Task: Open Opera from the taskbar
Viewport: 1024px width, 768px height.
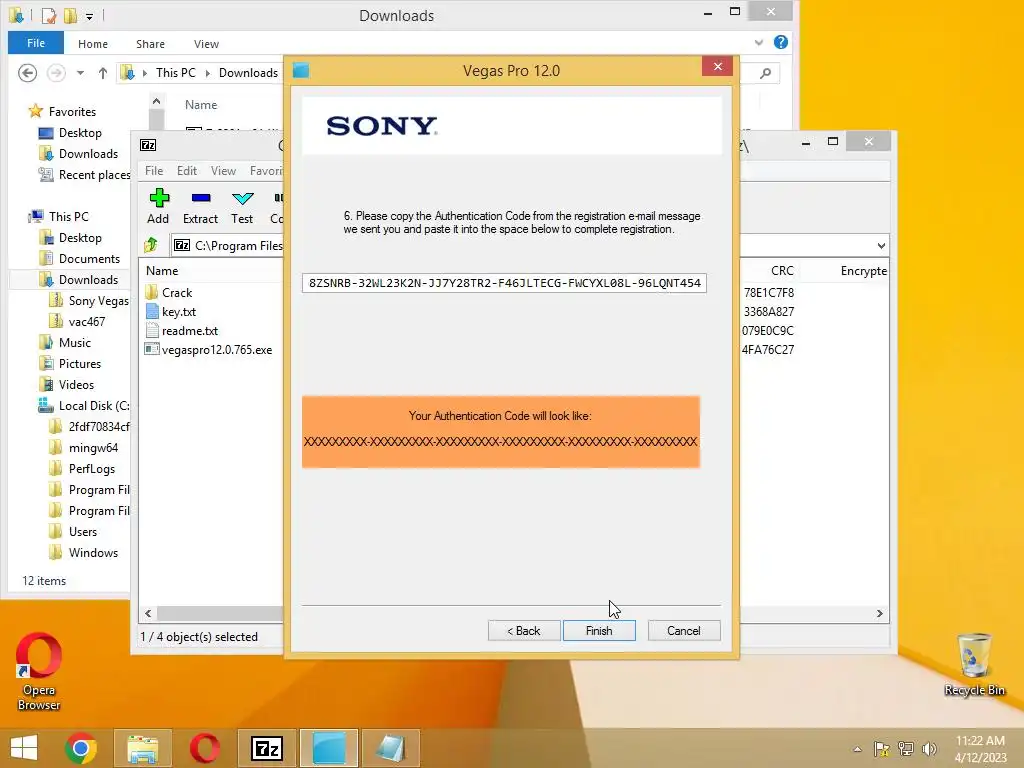Action: (204, 748)
